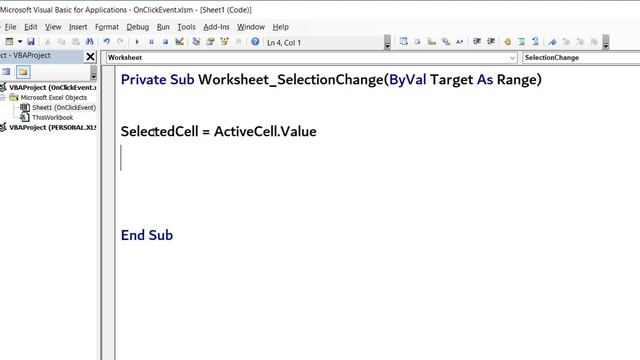Clear All Bookmarks icon
The height and width of the screenshot is (360, 640).
[x=594, y=42]
